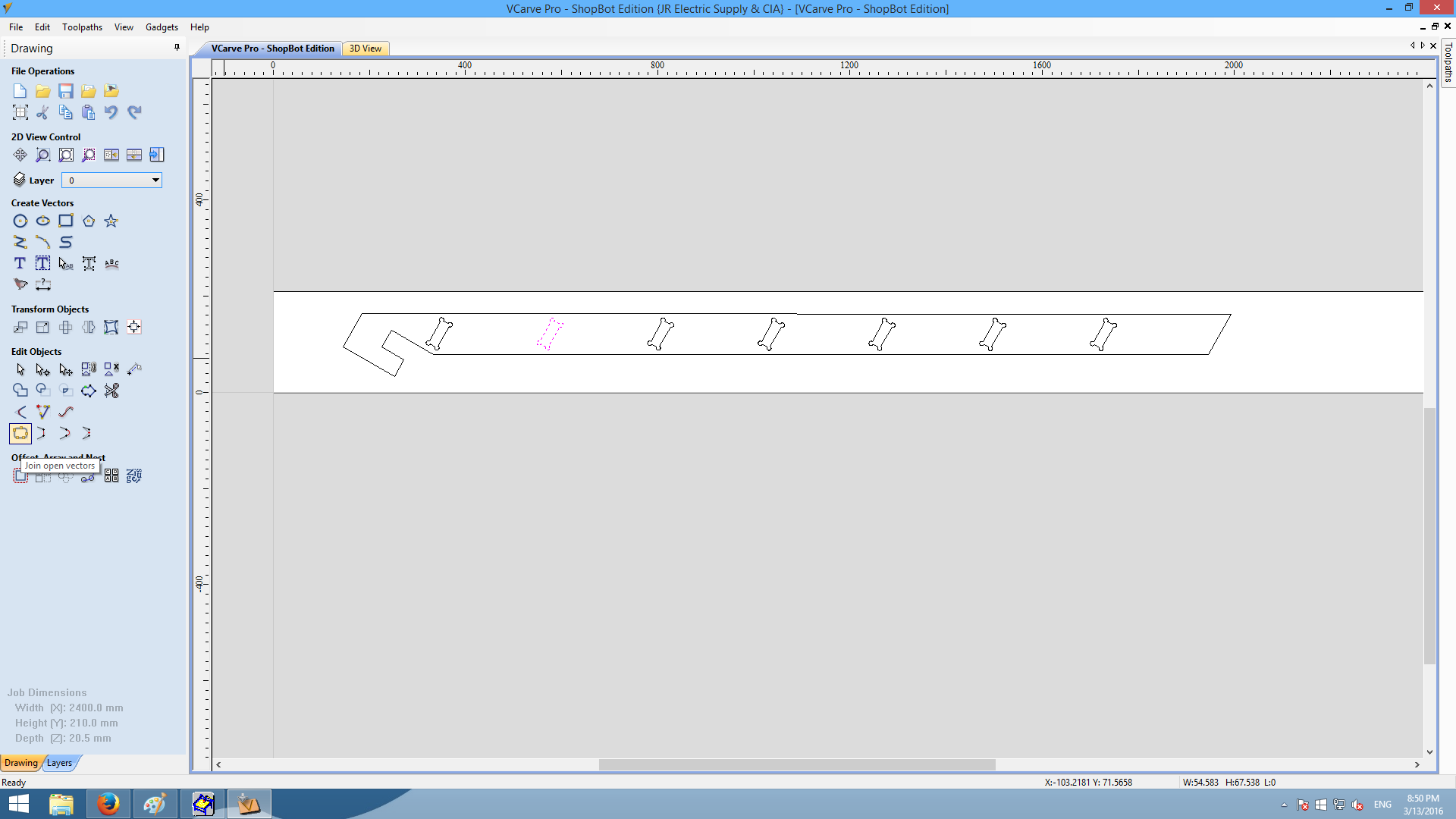Create a new file

click(20, 91)
